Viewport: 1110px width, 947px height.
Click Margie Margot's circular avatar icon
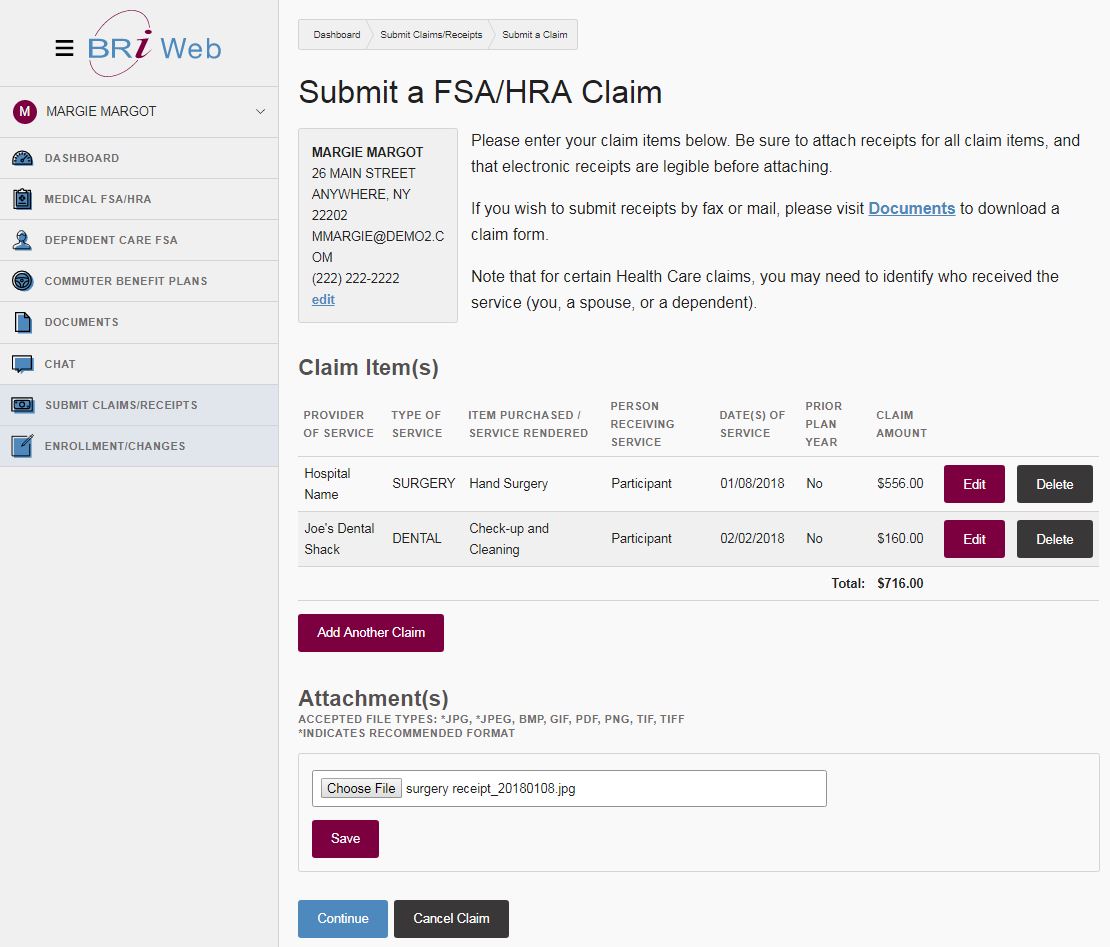coord(24,111)
